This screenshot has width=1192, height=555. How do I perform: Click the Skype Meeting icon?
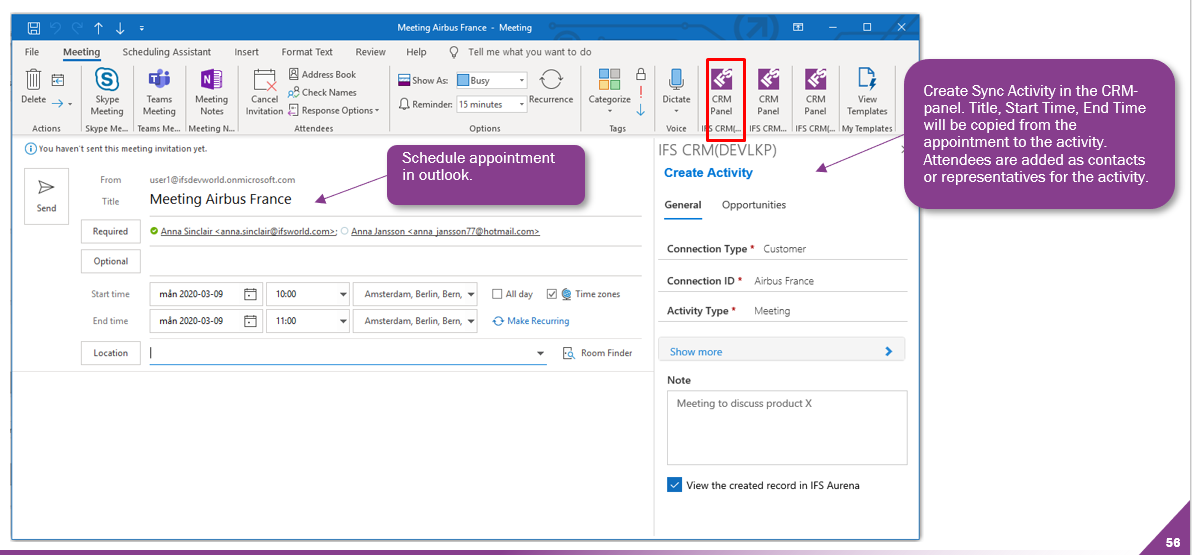[x=107, y=81]
